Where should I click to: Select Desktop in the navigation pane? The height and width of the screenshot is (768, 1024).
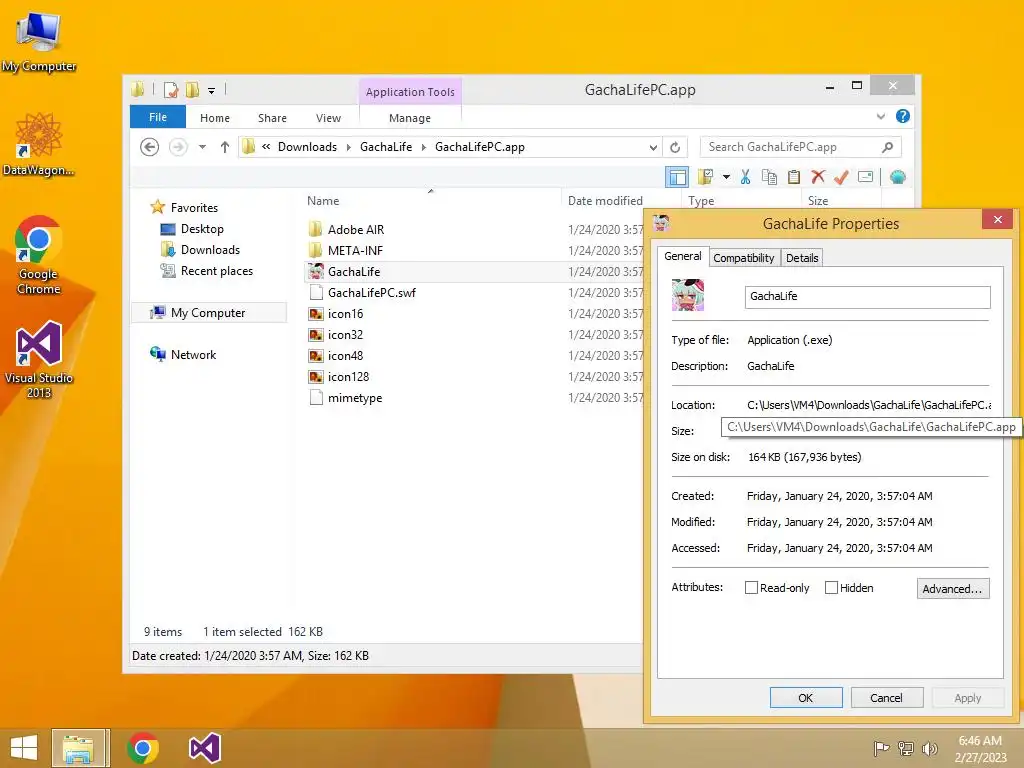[202, 229]
